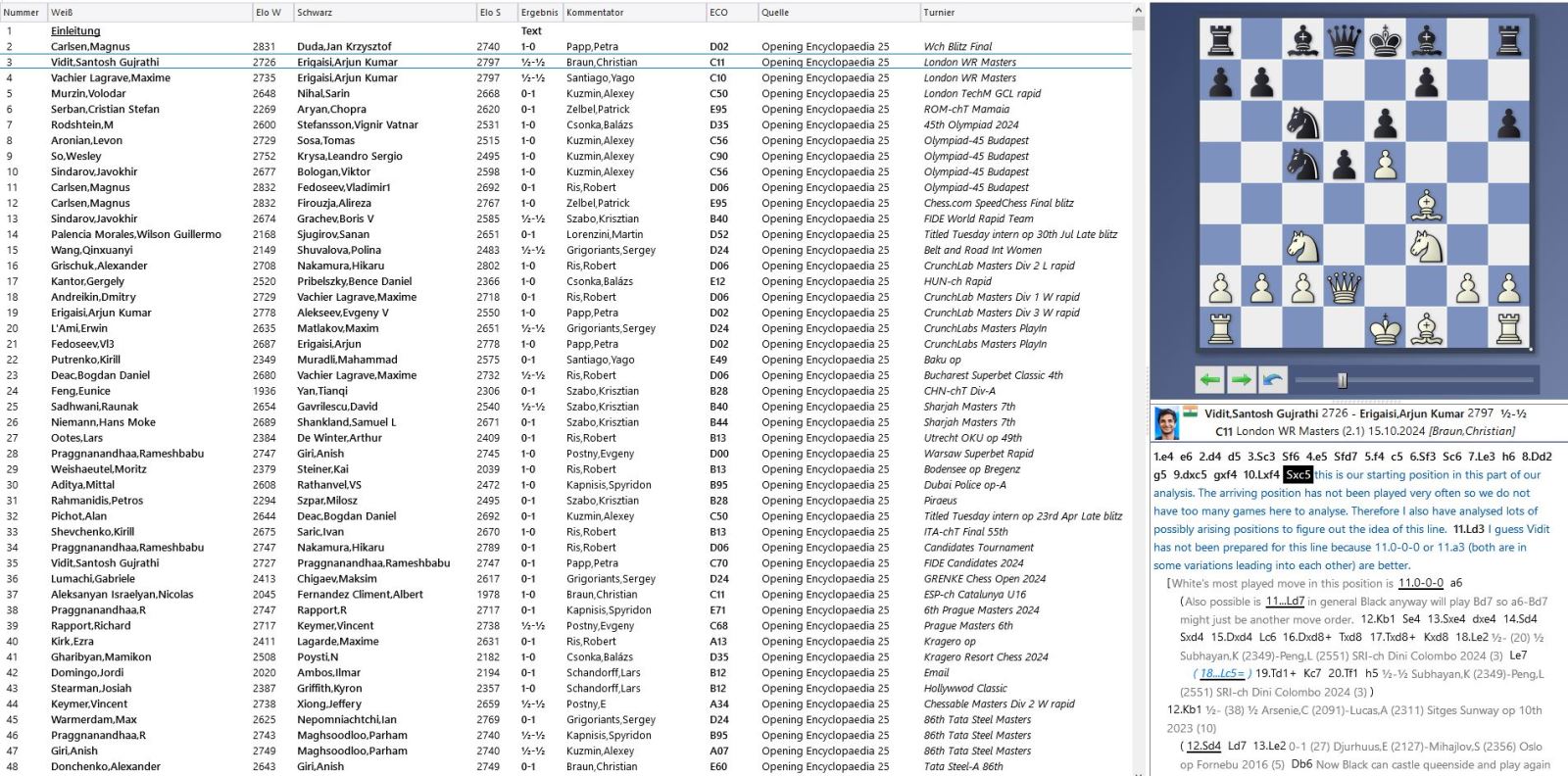
Task: Click the white king on the board
Action: [x=1385, y=329]
